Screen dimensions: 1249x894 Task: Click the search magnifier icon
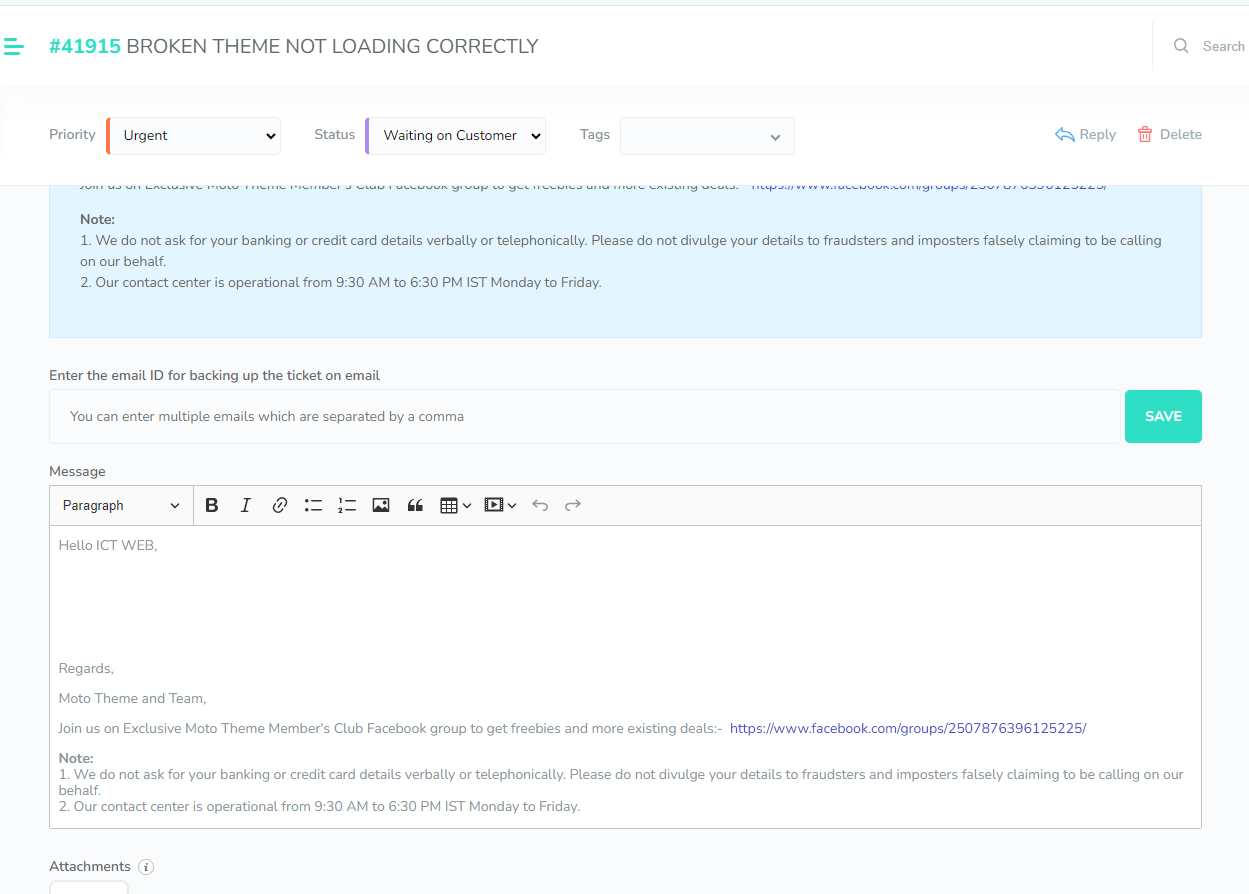click(x=1181, y=46)
